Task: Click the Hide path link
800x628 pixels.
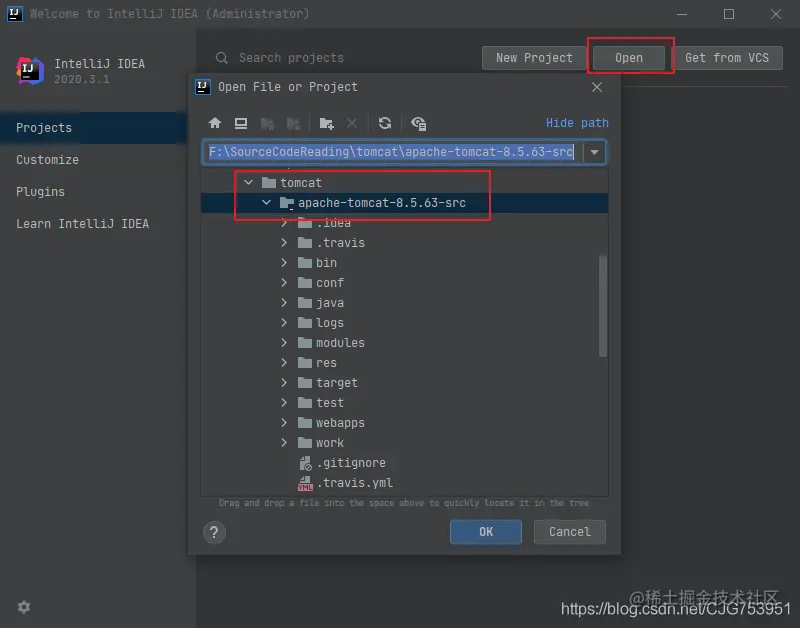Action: click(x=577, y=123)
